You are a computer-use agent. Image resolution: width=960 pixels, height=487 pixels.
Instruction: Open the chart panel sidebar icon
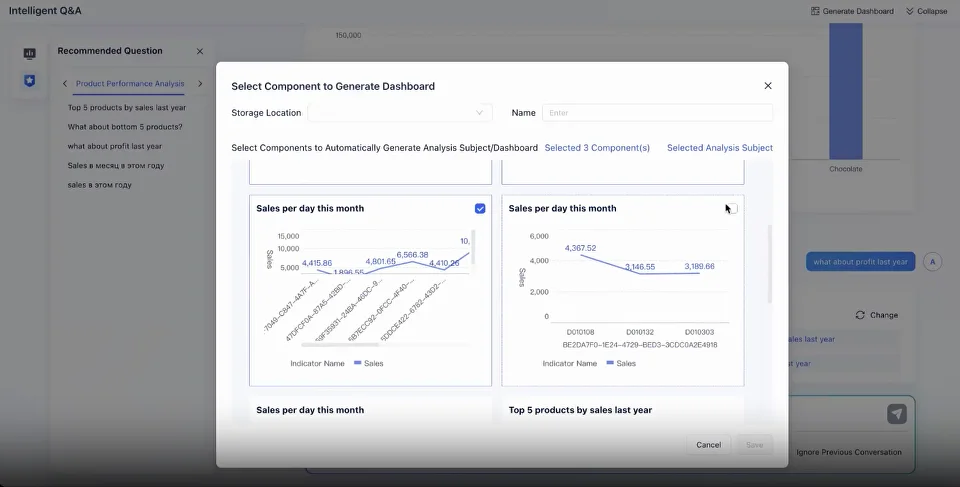tap(30, 53)
